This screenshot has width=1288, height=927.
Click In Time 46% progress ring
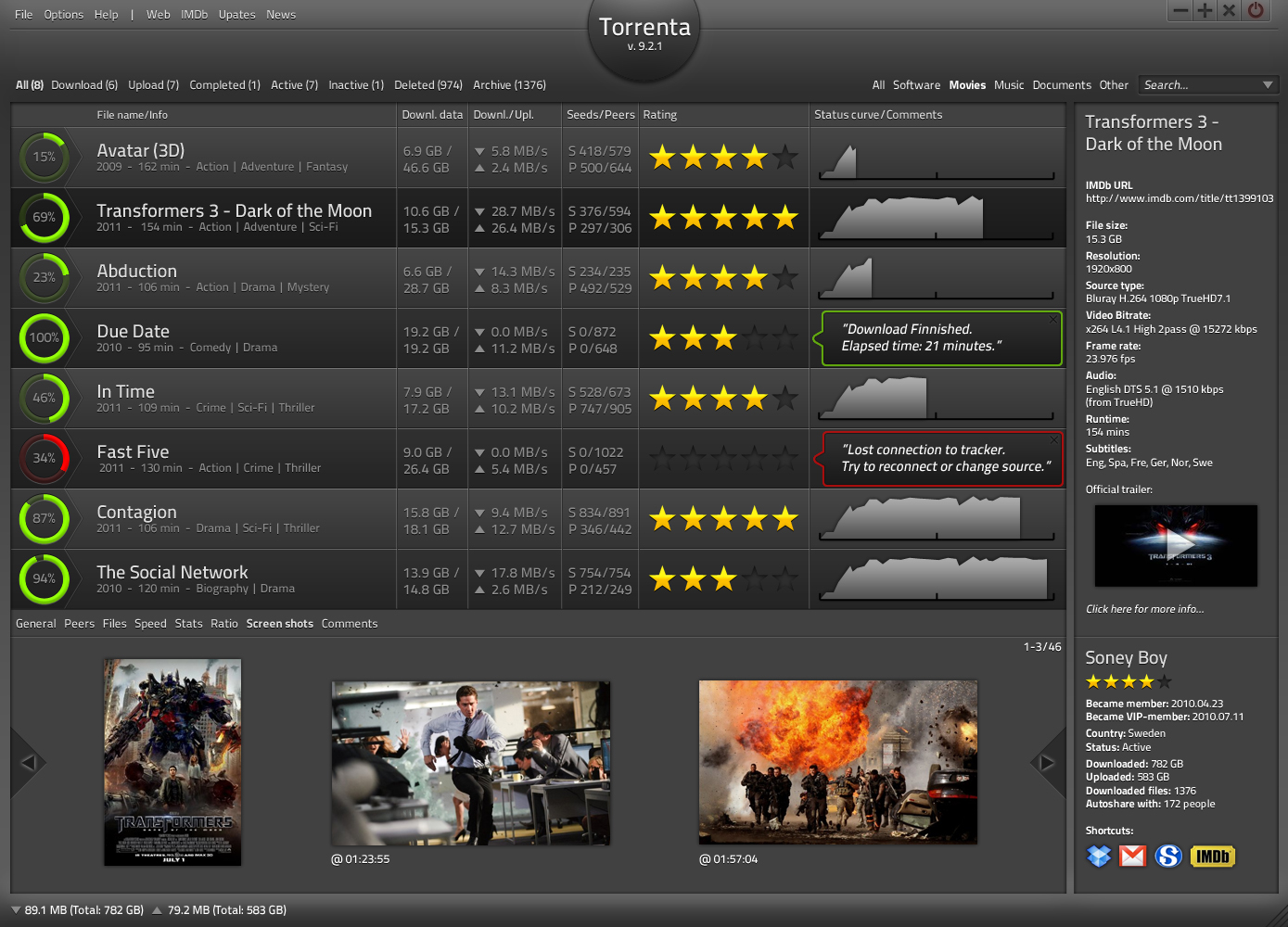click(x=44, y=398)
